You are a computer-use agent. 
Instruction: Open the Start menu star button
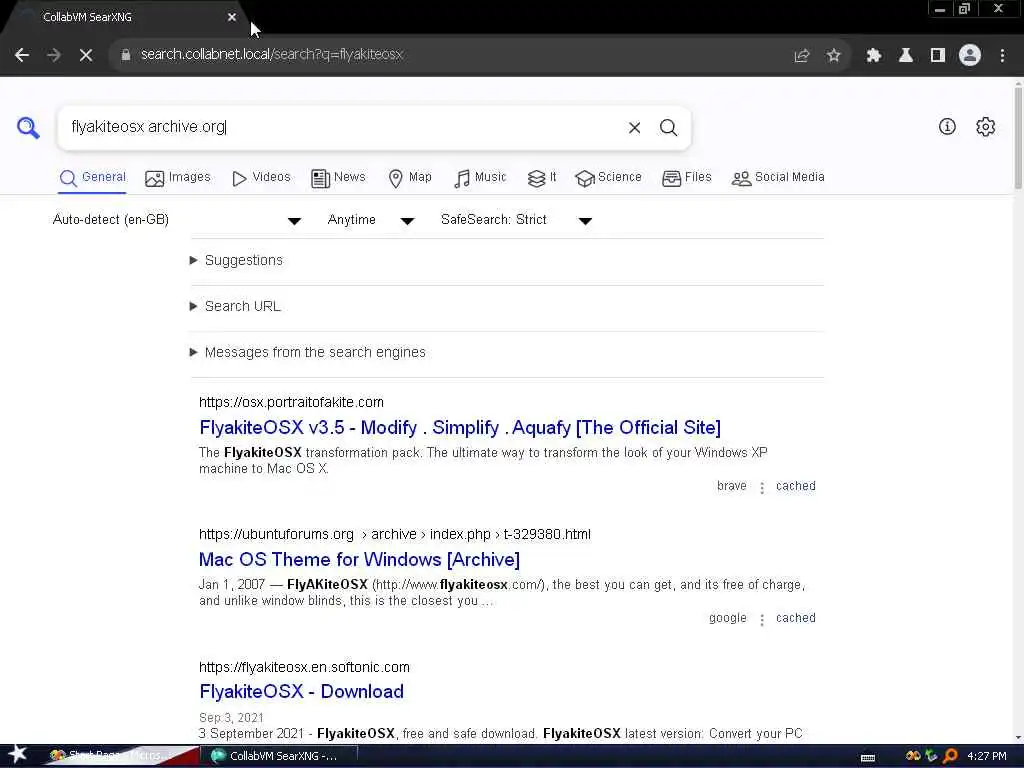17,754
